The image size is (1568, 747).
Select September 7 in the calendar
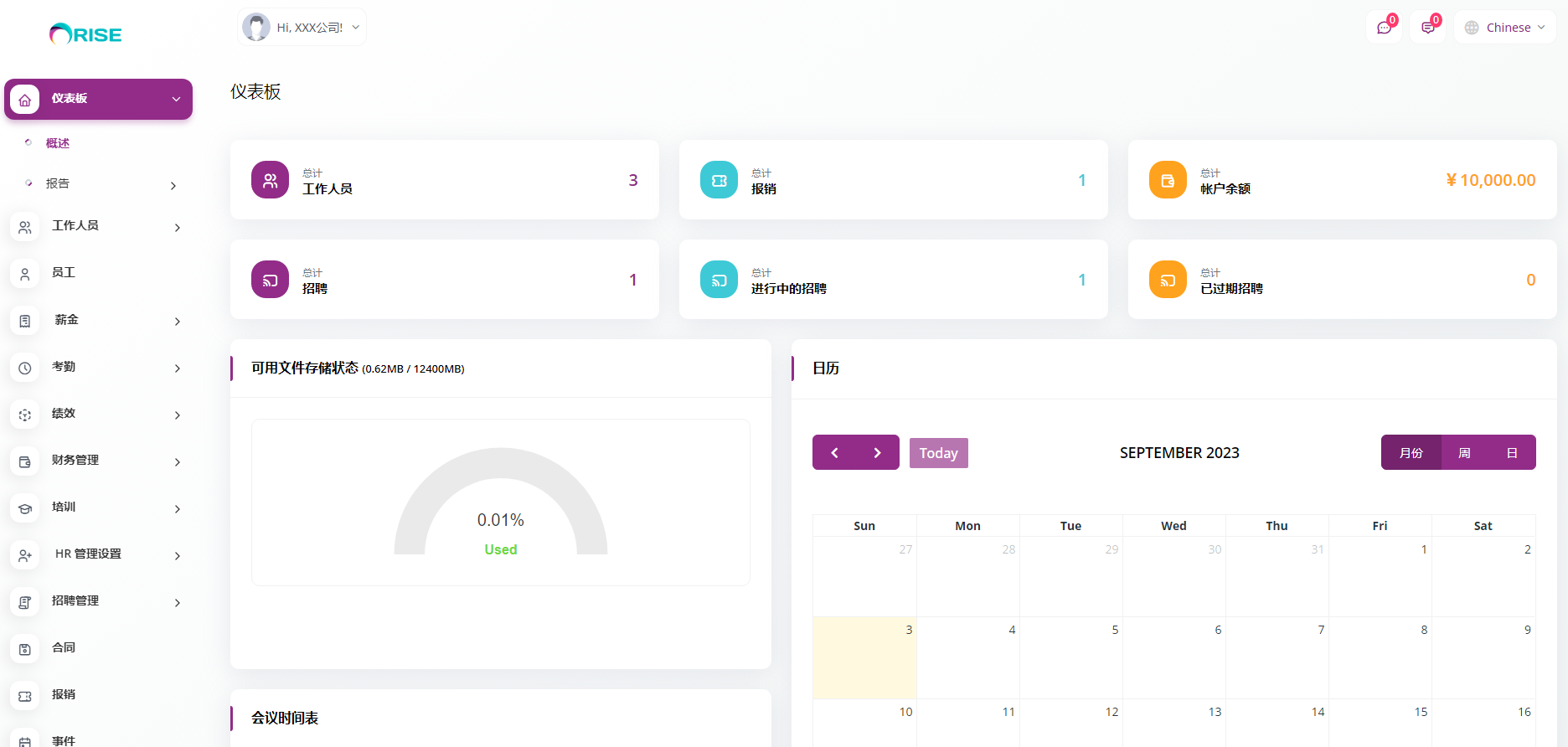point(1277,657)
